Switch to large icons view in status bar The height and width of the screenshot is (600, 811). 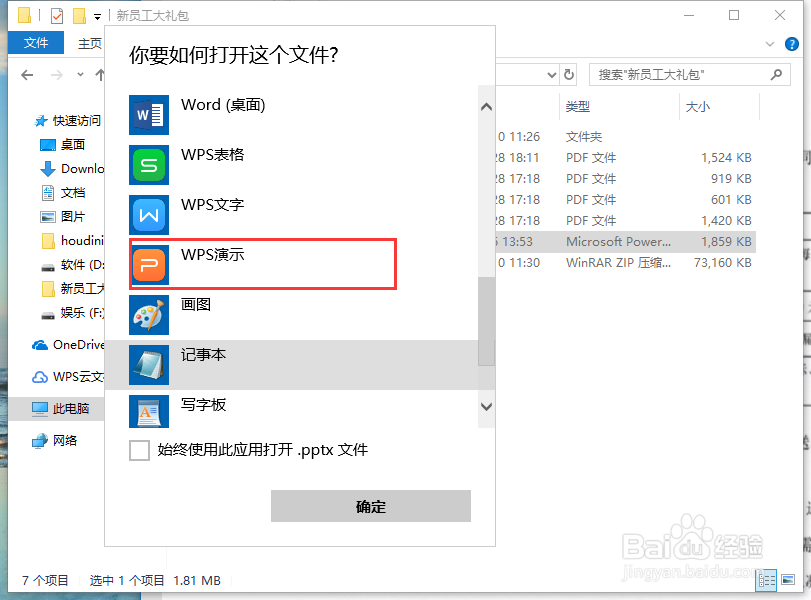click(x=788, y=580)
